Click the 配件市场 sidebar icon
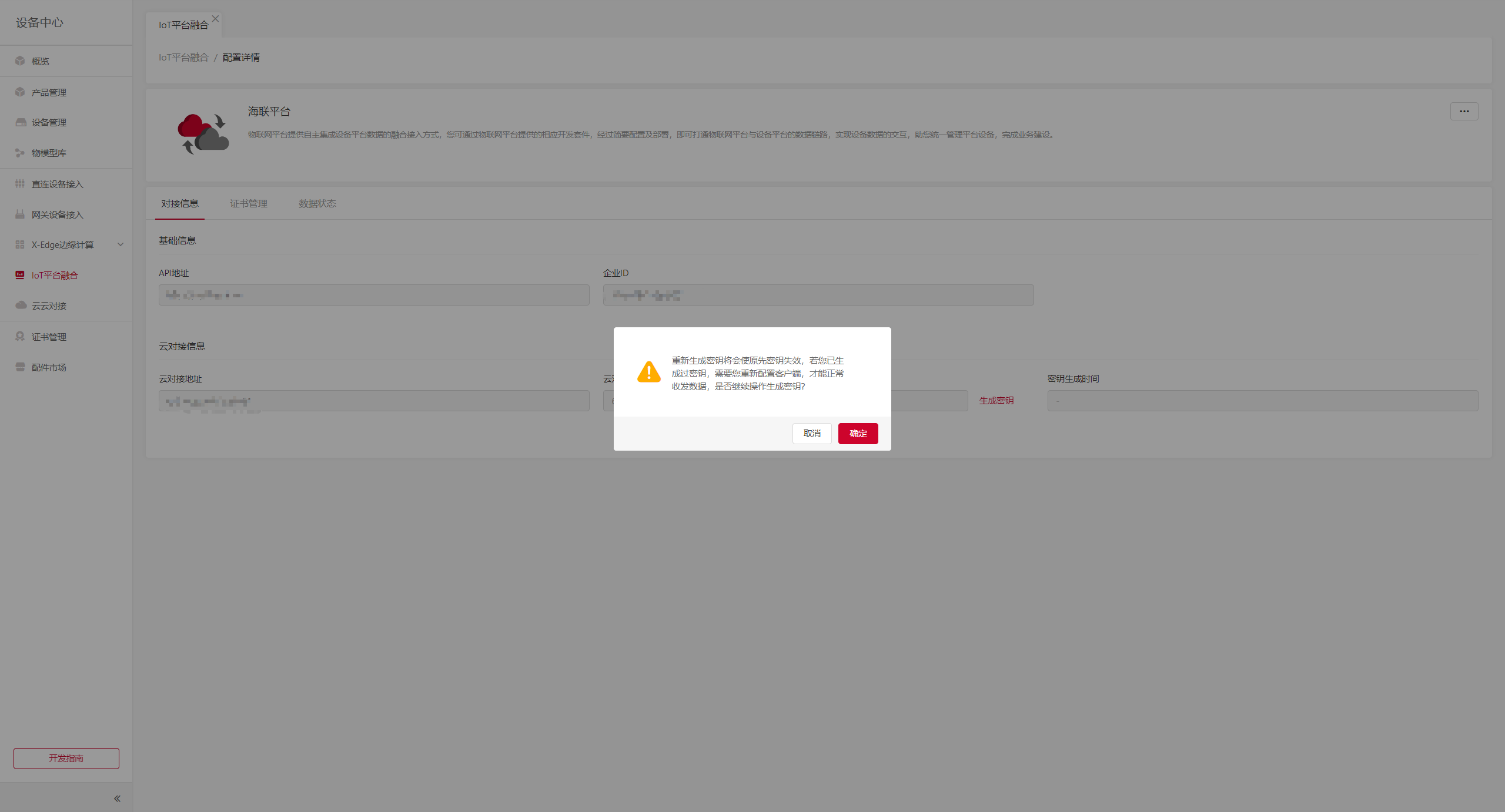This screenshot has width=1505, height=812. (x=20, y=367)
